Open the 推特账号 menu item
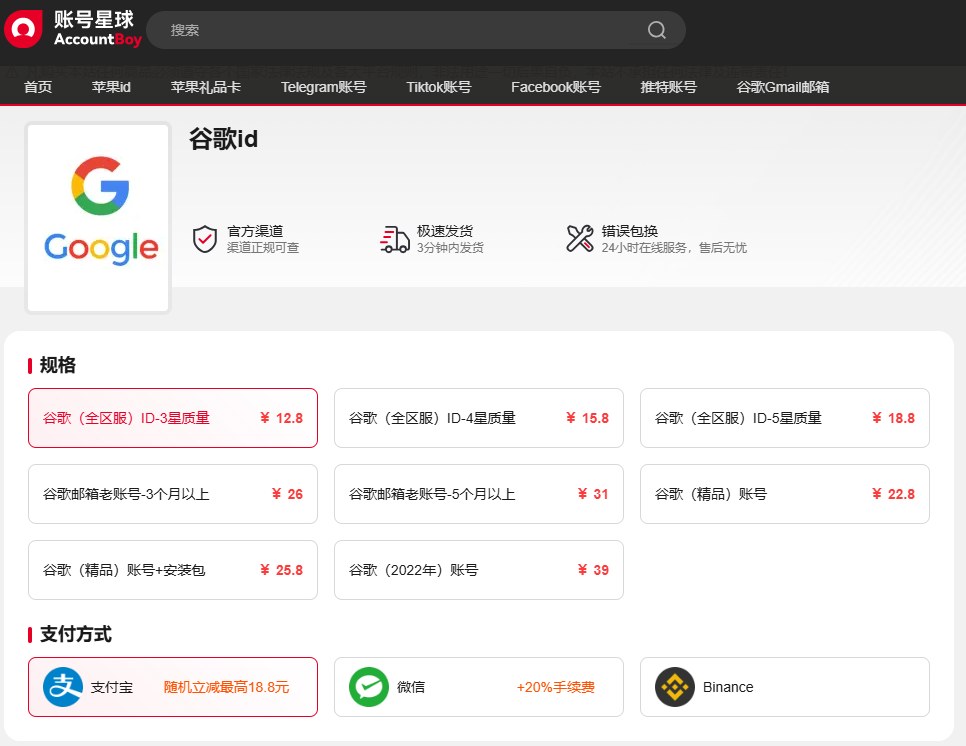Image resolution: width=966 pixels, height=746 pixels. [668, 87]
